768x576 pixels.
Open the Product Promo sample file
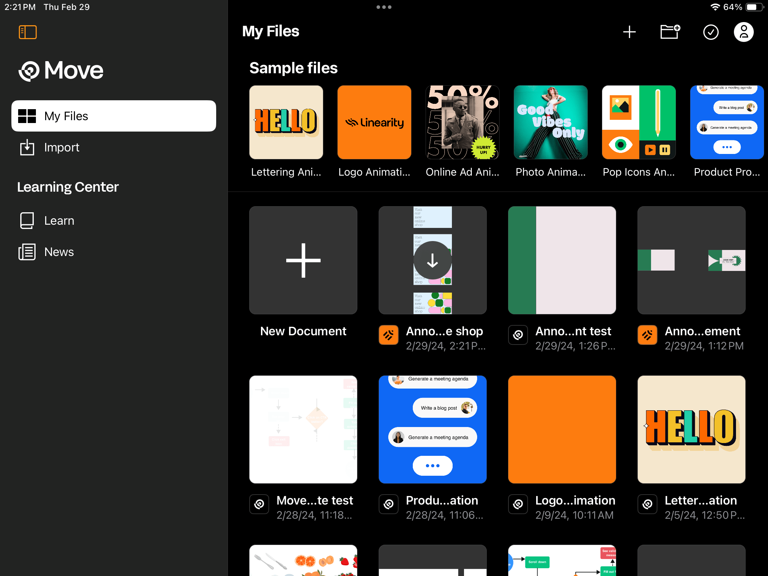(x=727, y=122)
